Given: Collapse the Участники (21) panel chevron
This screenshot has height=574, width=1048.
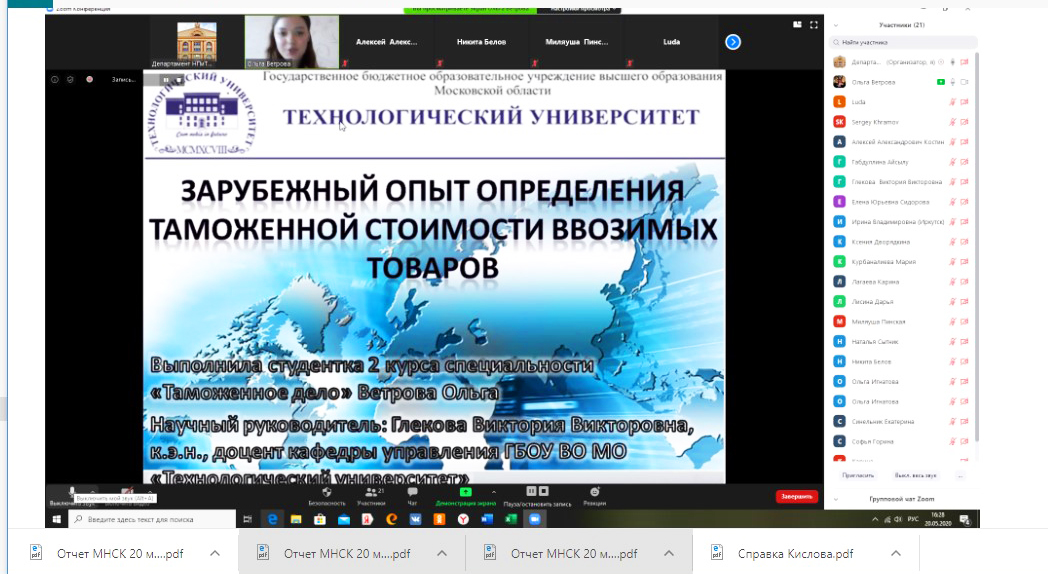Looking at the screenshot, I should point(835,25).
